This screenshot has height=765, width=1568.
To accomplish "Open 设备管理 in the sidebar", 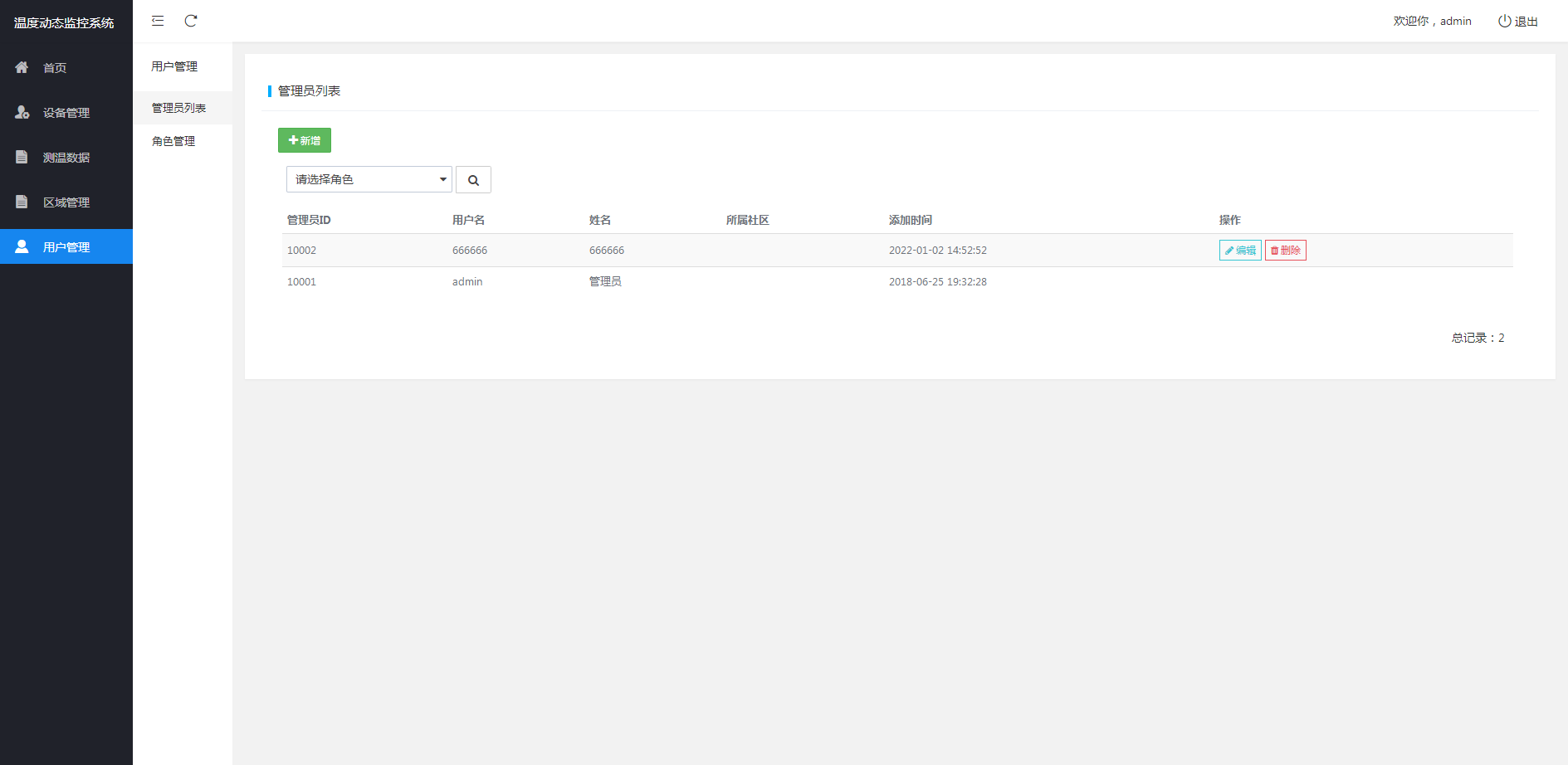I will [x=66, y=113].
